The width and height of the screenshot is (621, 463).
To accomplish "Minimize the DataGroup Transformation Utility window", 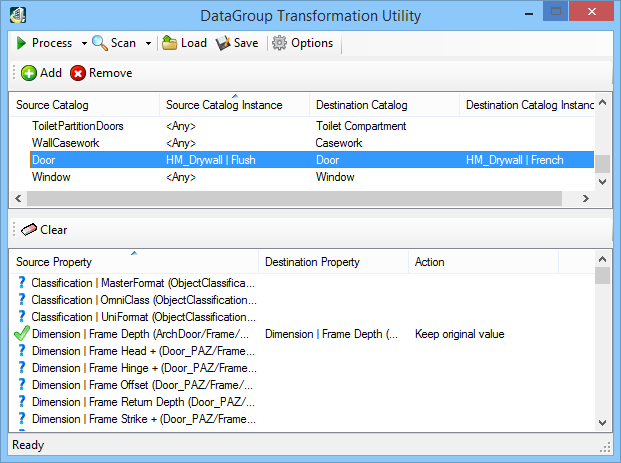I will click(529, 13).
